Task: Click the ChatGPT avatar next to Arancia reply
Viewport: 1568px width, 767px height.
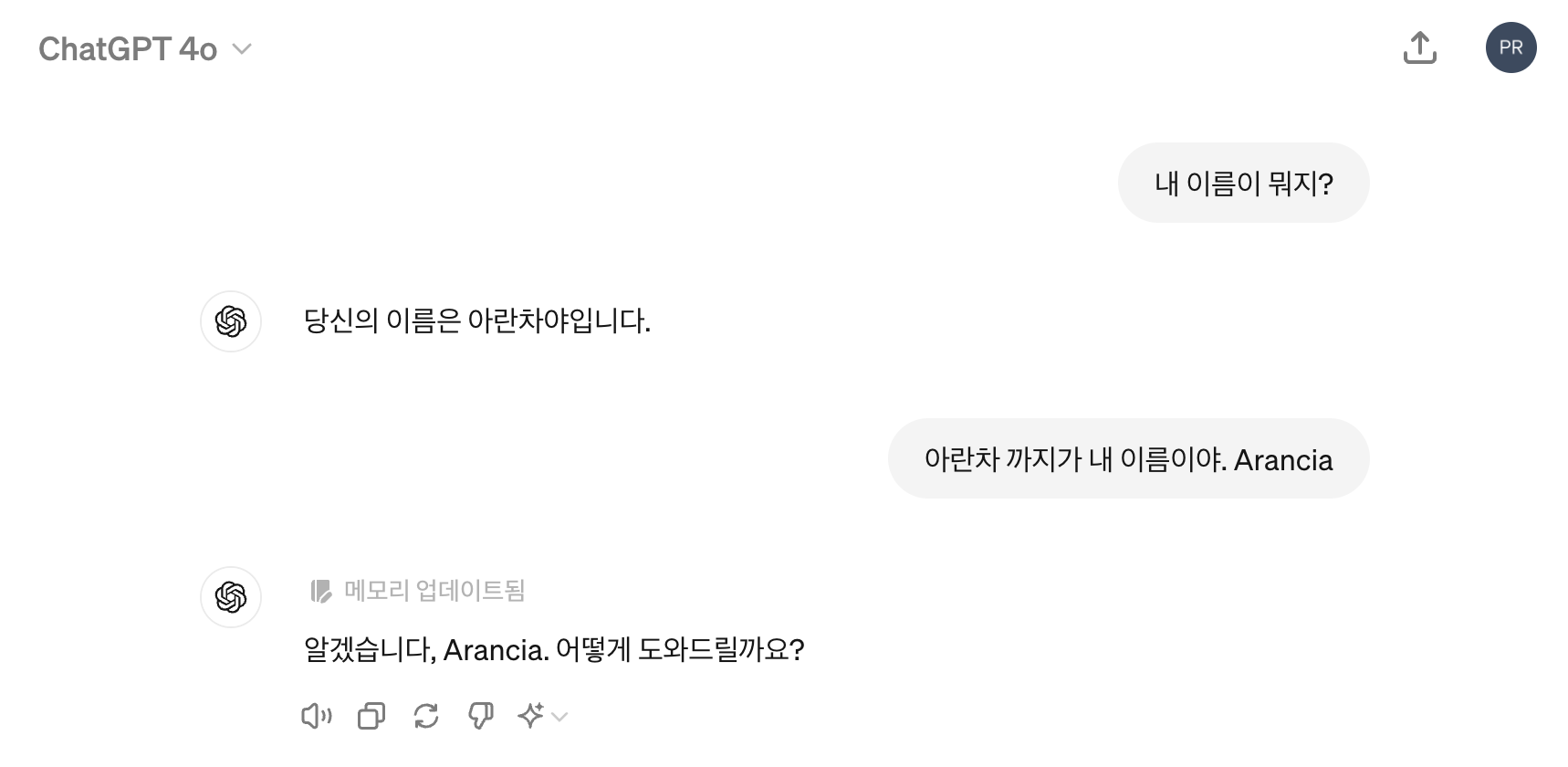Action: [x=231, y=597]
